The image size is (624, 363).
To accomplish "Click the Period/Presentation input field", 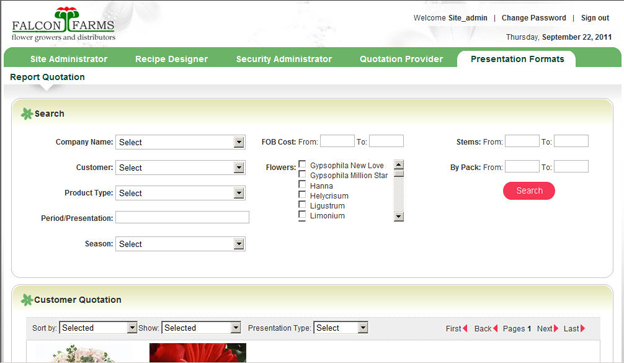I will click(182, 217).
